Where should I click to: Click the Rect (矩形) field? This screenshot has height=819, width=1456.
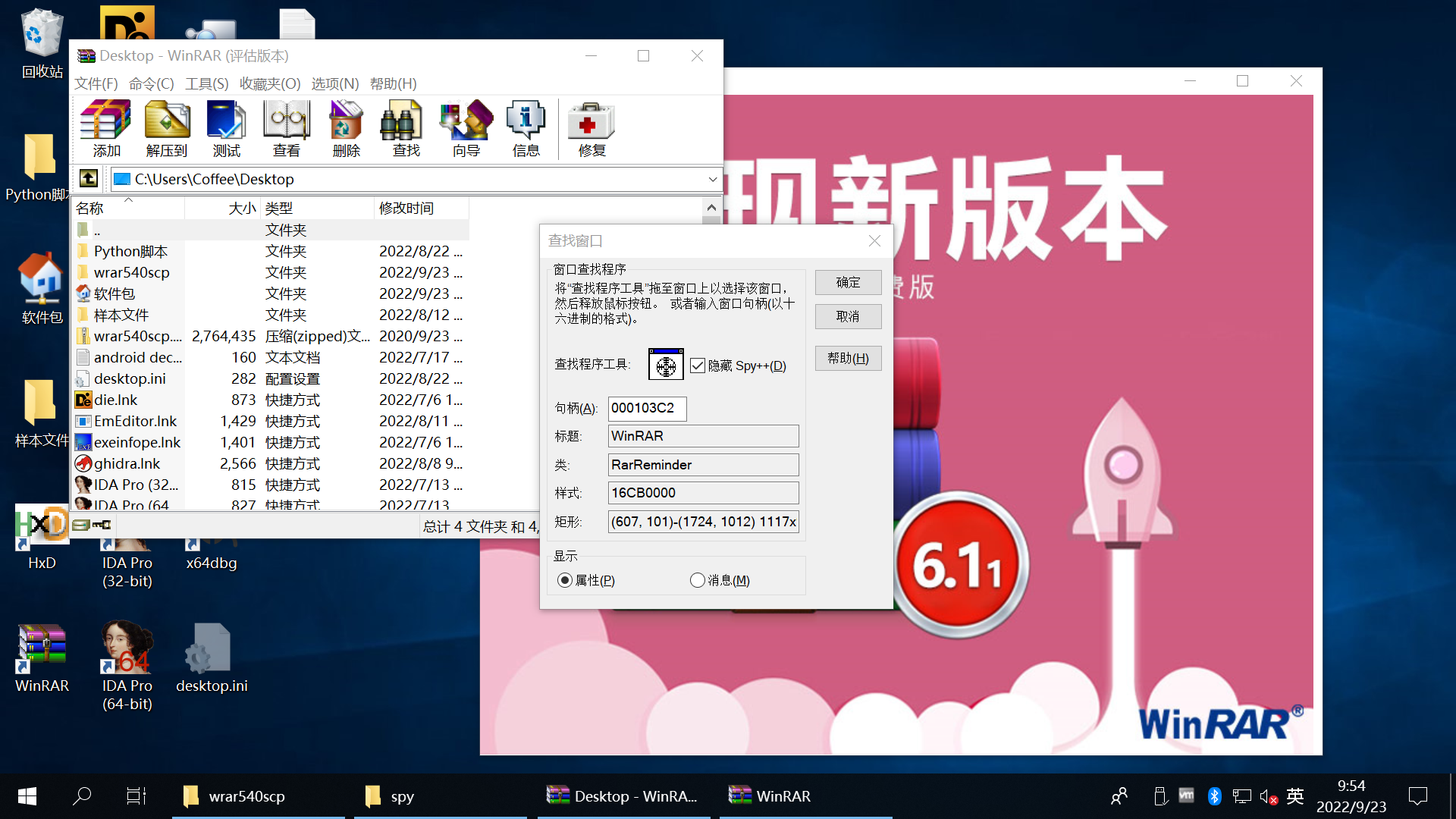tap(703, 522)
